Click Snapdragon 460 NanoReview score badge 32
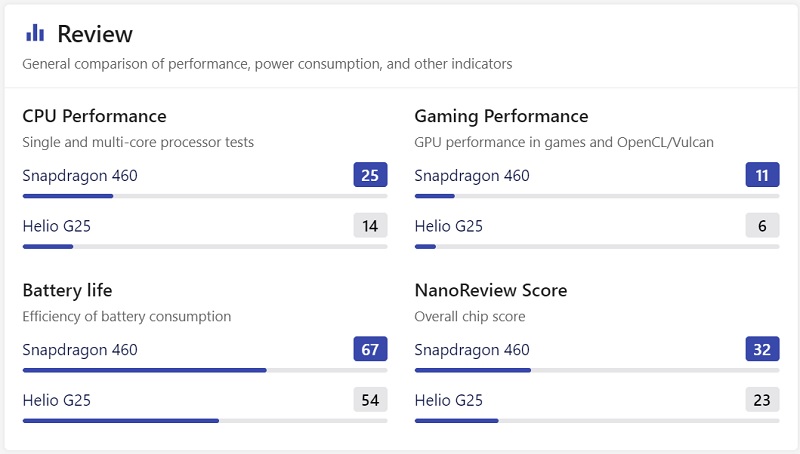Viewport: 800px width, 454px height. point(762,350)
